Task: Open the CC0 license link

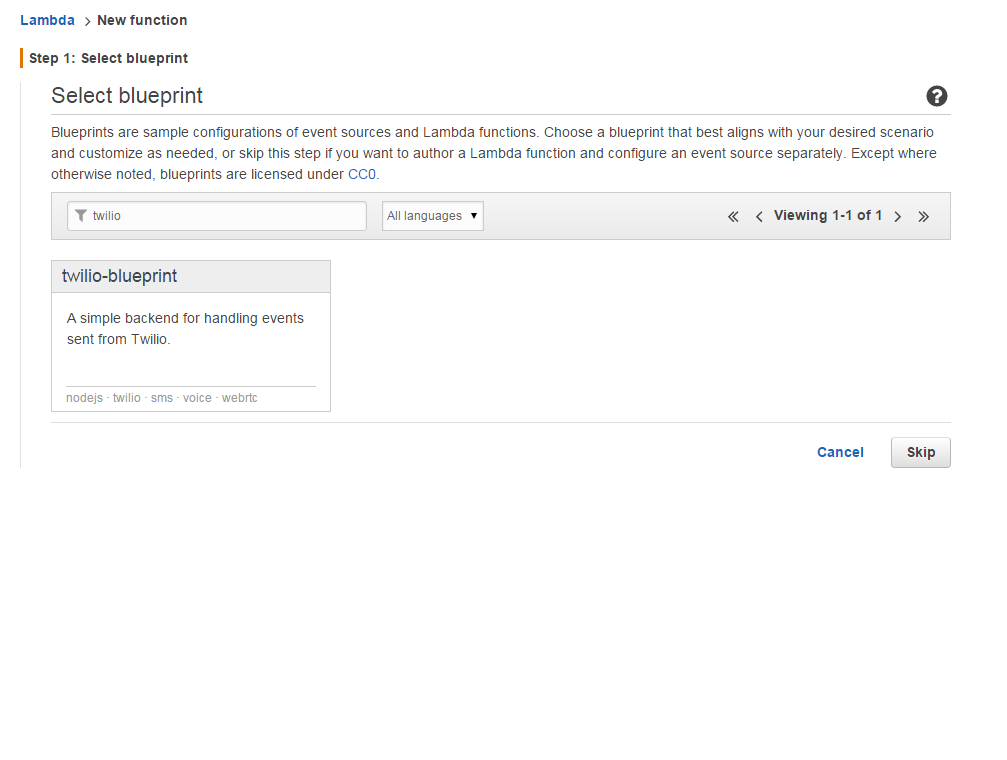Action: click(362, 174)
